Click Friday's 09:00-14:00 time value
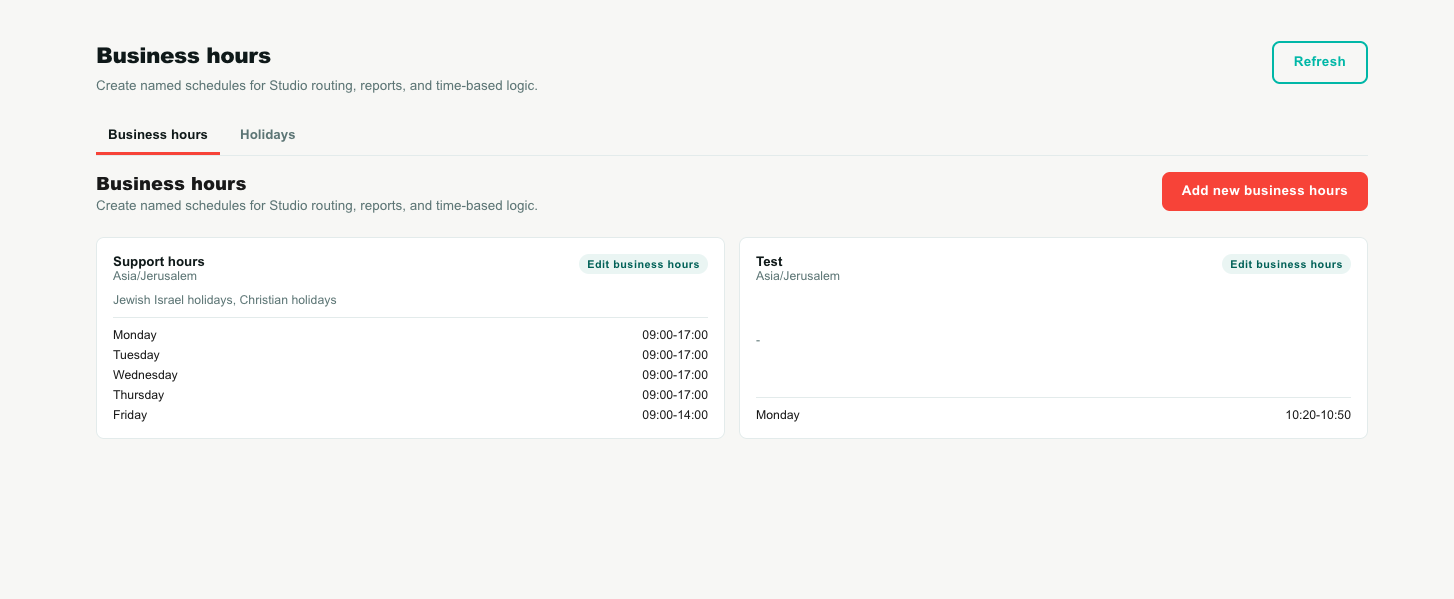Viewport: 1454px width, 599px height. tap(675, 415)
